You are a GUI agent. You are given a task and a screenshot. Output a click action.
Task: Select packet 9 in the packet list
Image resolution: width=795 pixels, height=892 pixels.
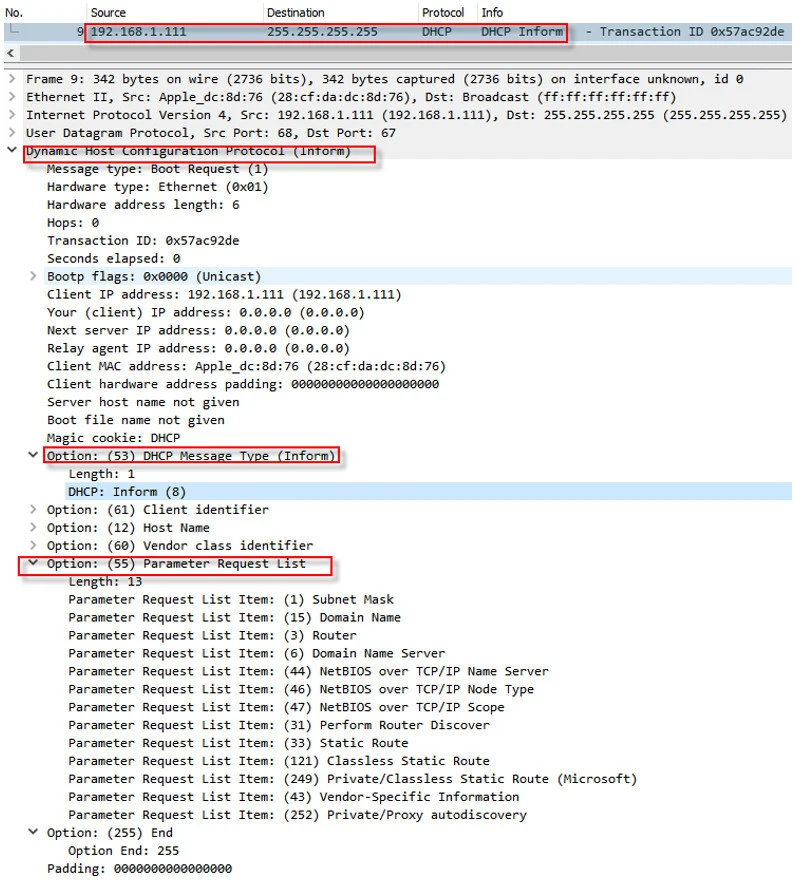[x=300, y=32]
